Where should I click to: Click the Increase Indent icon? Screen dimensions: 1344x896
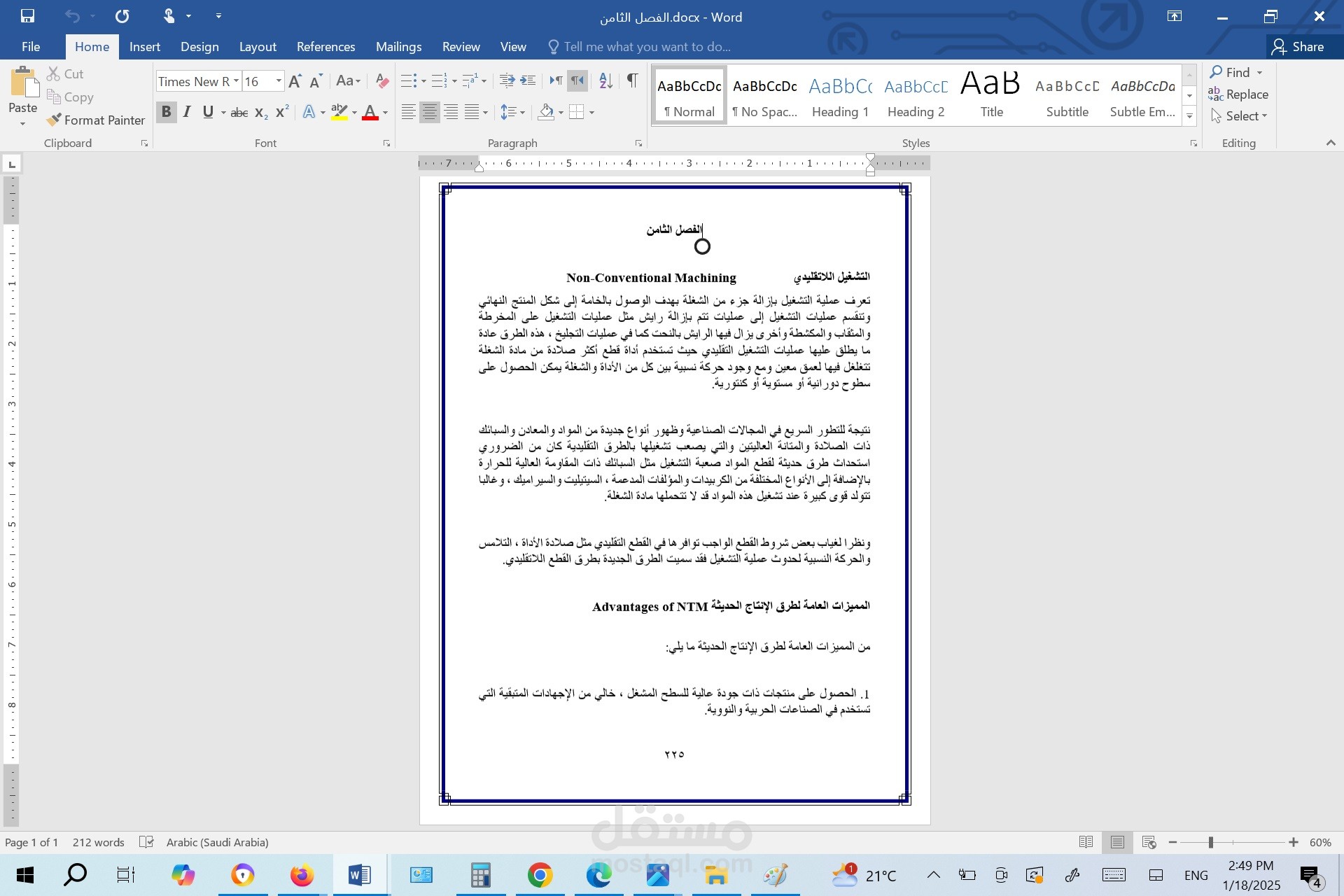(x=528, y=81)
